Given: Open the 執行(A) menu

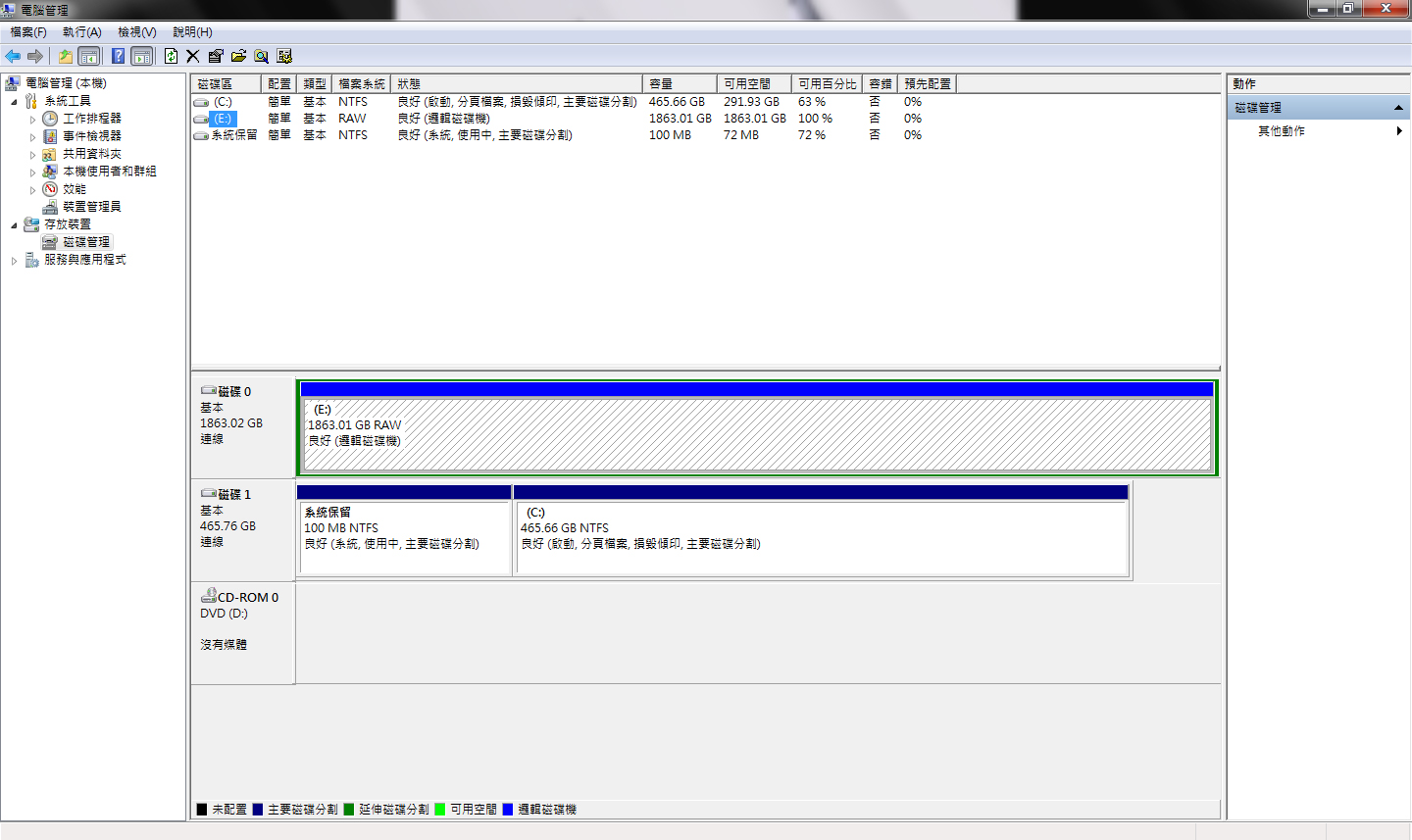Looking at the screenshot, I should (82, 32).
